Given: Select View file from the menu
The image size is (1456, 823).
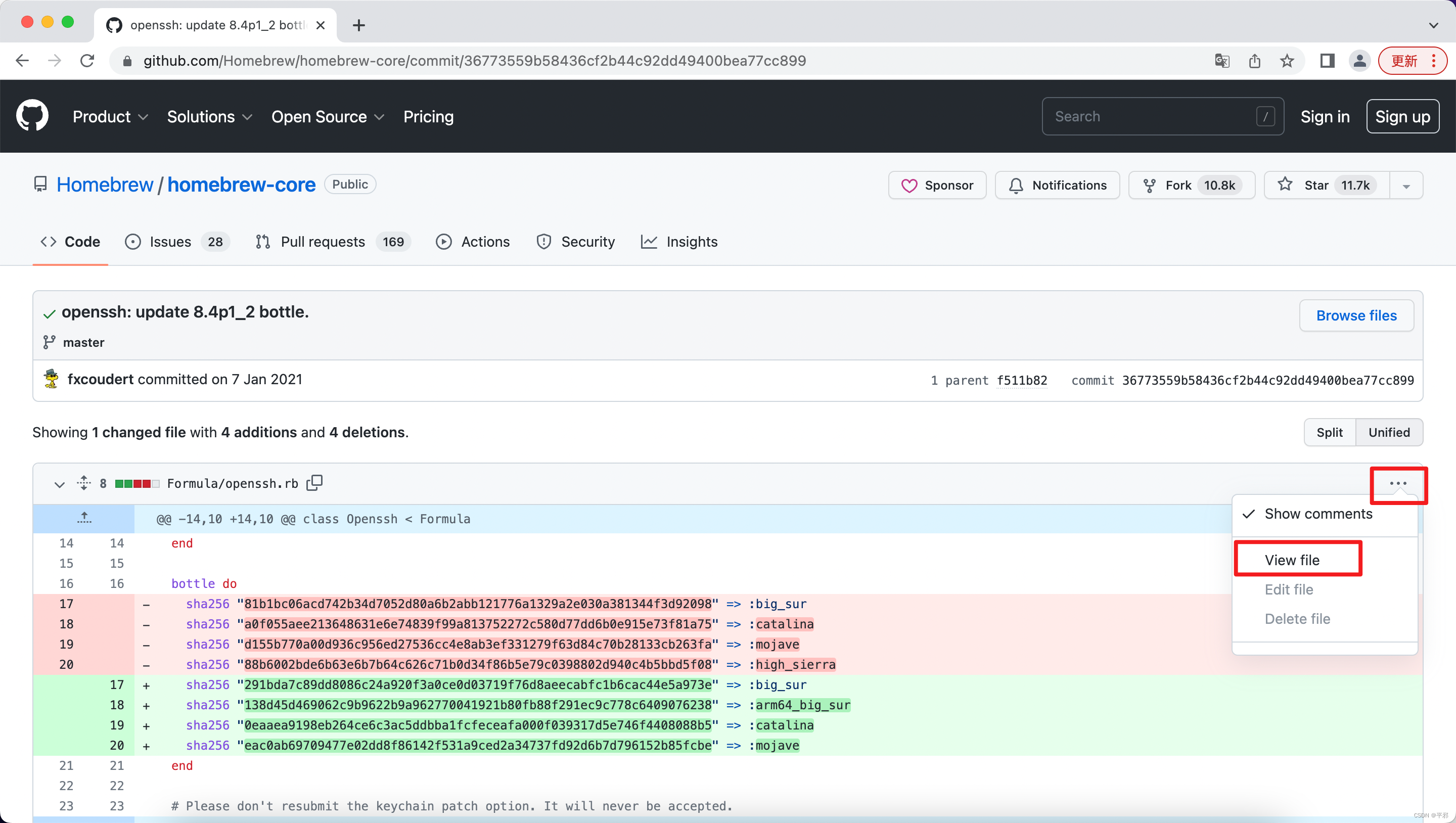Looking at the screenshot, I should (1292, 560).
